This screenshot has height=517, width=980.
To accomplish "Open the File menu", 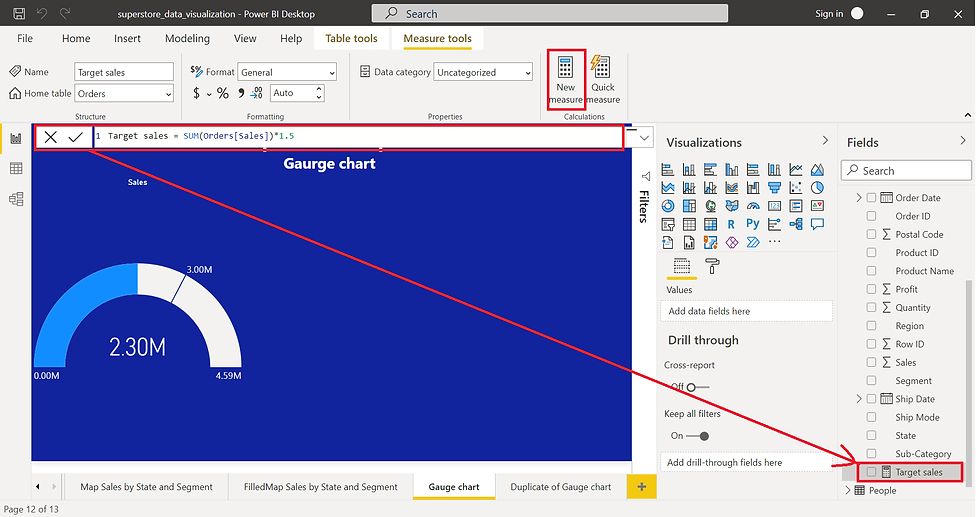I will [25, 38].
